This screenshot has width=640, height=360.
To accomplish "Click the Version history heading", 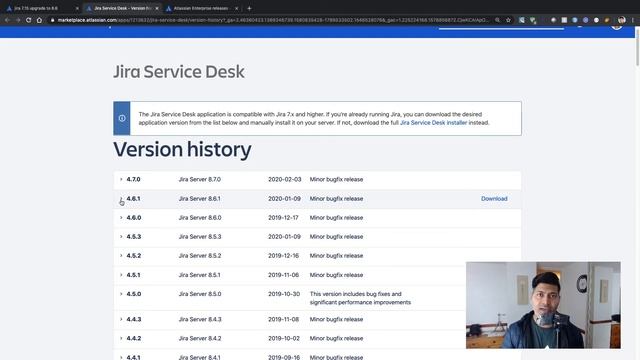I will coord(182,149).
